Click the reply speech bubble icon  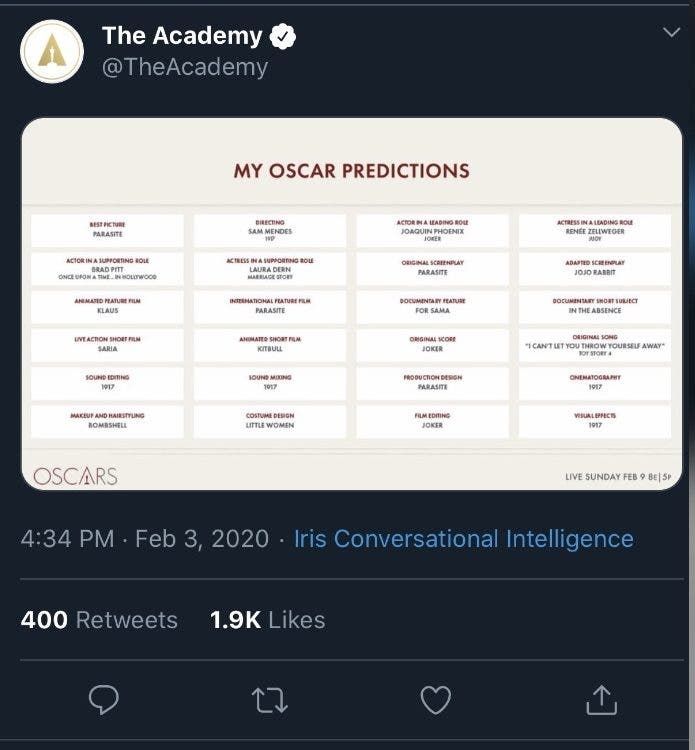104,699
